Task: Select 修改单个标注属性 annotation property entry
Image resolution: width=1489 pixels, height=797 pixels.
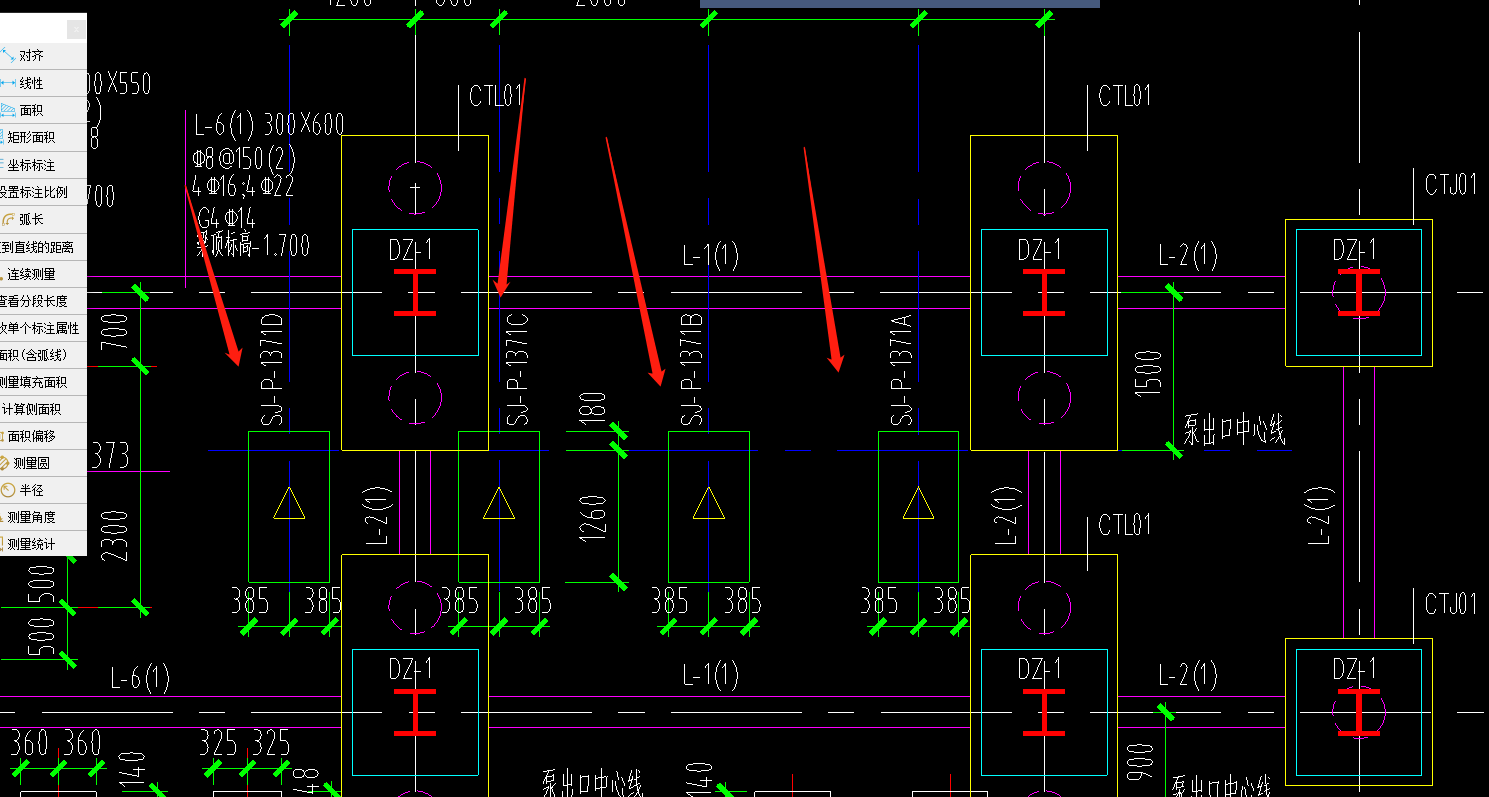Action: [x=39, y=327]
